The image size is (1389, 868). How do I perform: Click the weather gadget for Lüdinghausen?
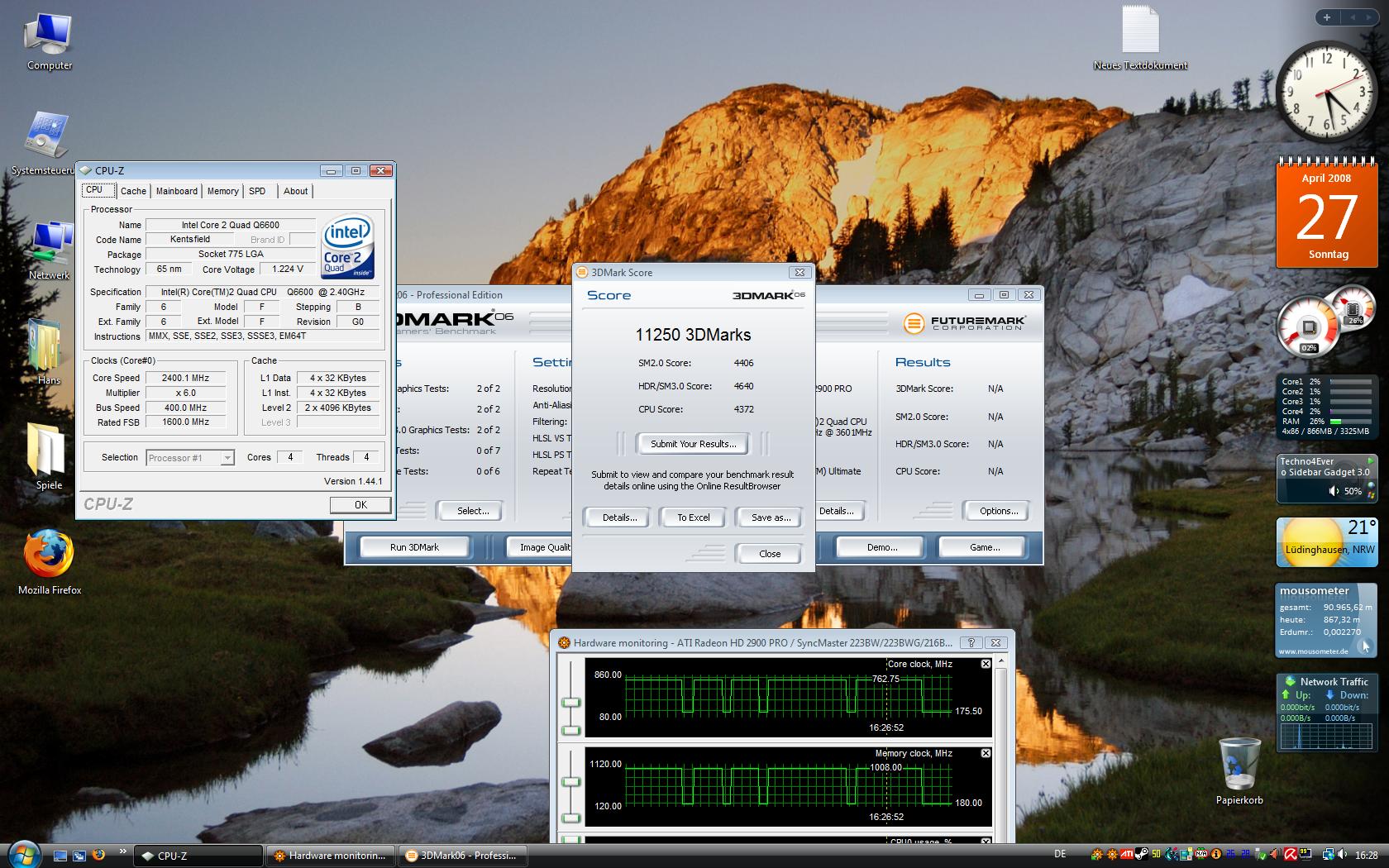point(1328,542)
